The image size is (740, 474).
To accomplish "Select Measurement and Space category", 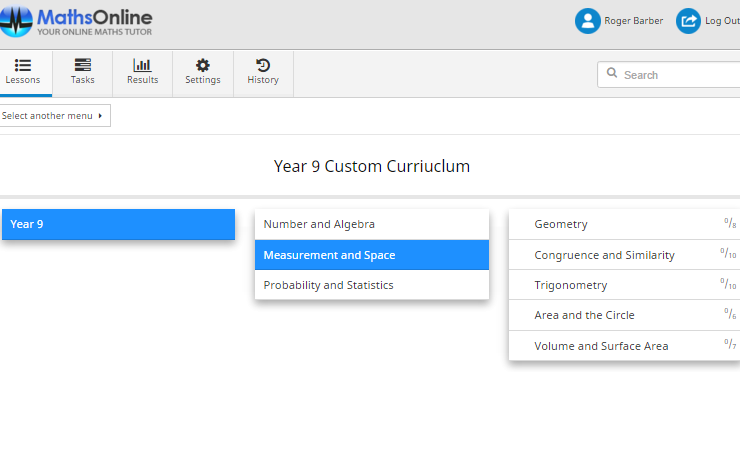I will pyautogui.click(x=371, y=255).
